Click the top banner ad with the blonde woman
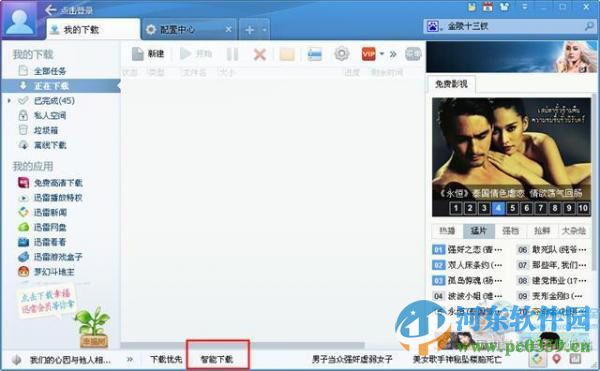The image size is (600, 371). coord(512,57)
